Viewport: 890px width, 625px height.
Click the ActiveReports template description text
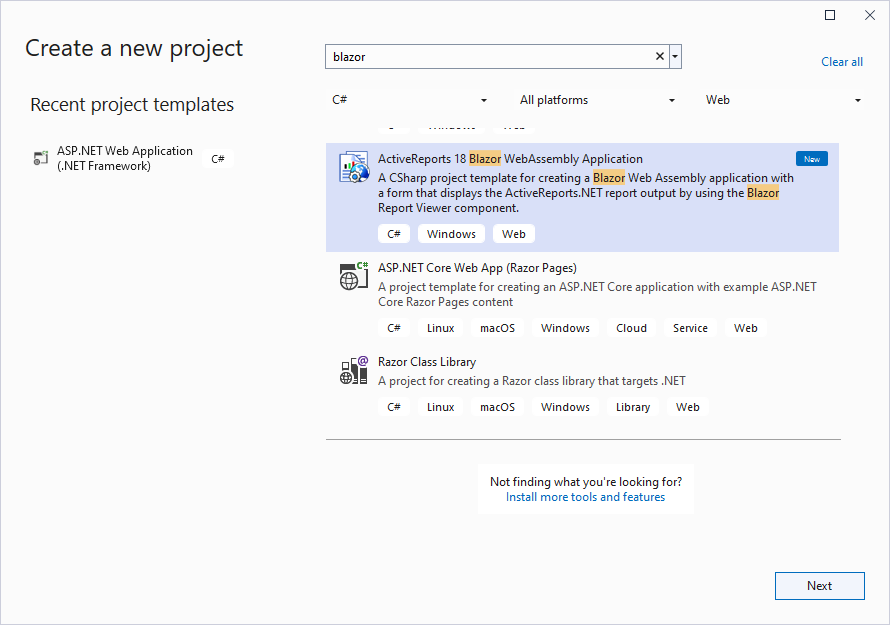click(x=586, y=193)
